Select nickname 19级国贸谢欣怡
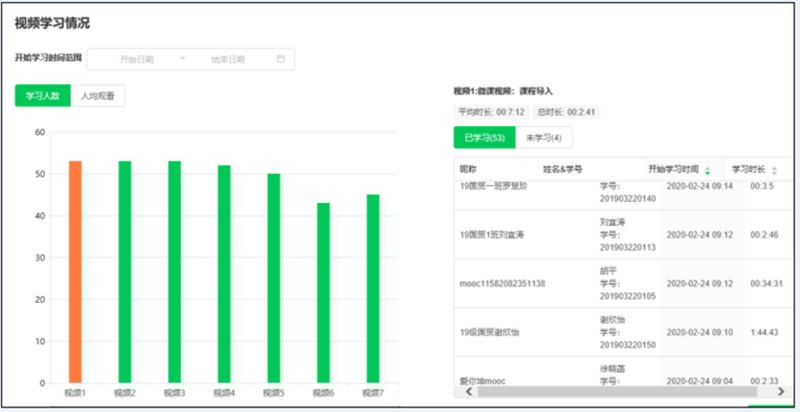 tap(490, 332)
